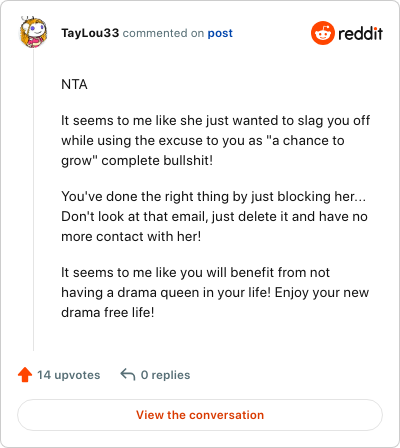Click the reply arrow icon
The width and height of the screenshot is (400, 448).
tap(128, 375)
